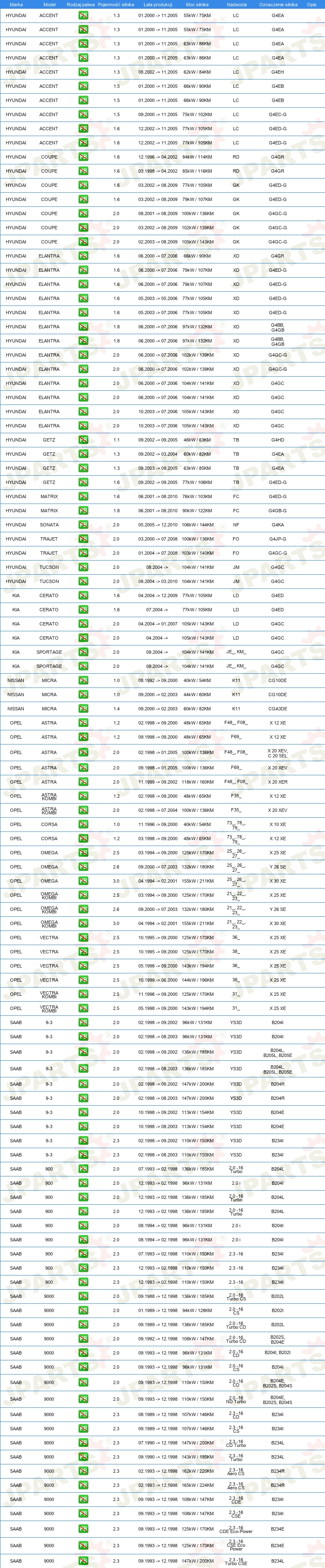Click fuel icon in ASTRA X 20 XER row
This screenshot has height=1568, width=325.
(x=83, y=782)
